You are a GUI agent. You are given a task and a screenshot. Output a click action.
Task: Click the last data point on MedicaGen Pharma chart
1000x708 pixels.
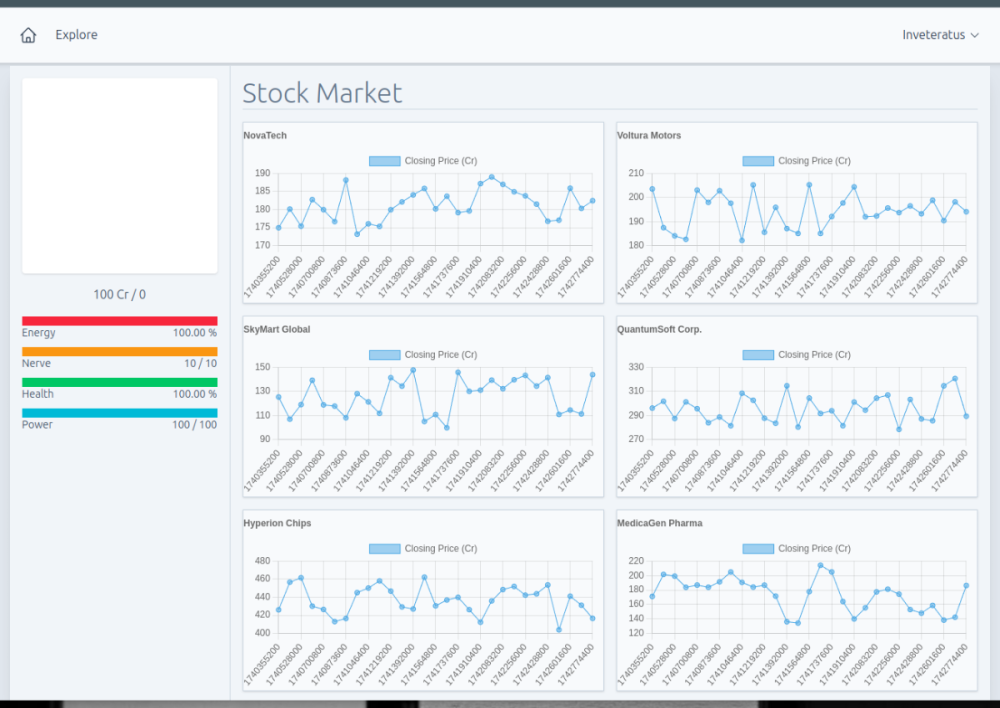point(966,586)
